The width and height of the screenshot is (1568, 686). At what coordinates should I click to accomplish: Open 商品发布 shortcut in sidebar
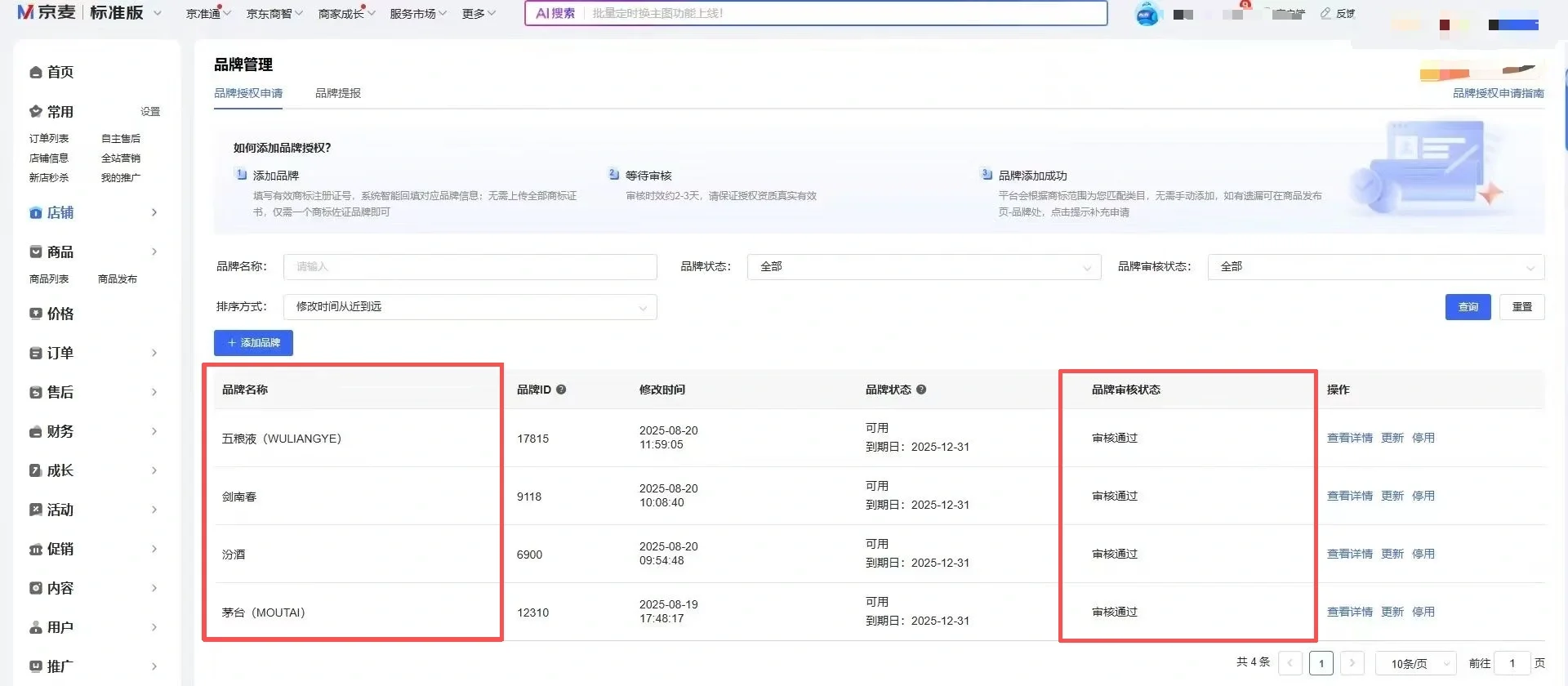pyautogui.click(x=118, y=279)
